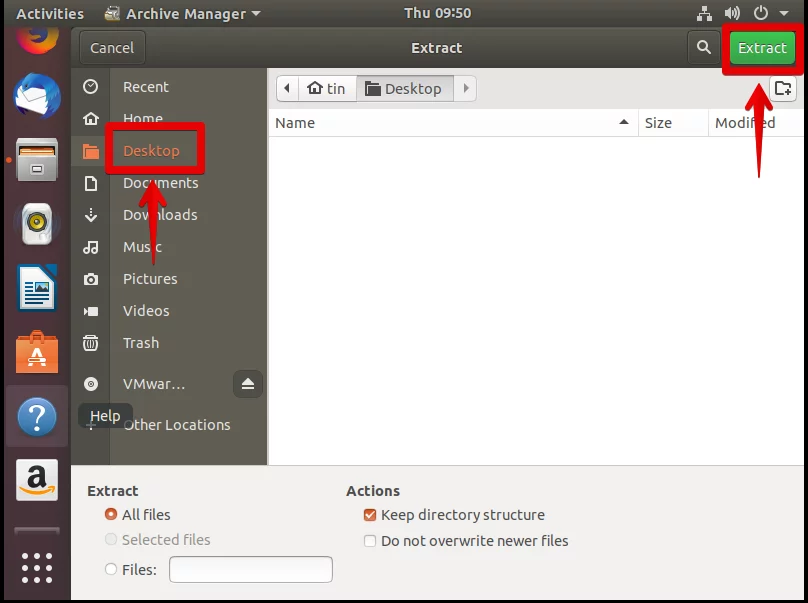The width and height of the screenshot is (808, 603).
Task: Create a new folder with folder-plus icon
Action: point(783,89)
